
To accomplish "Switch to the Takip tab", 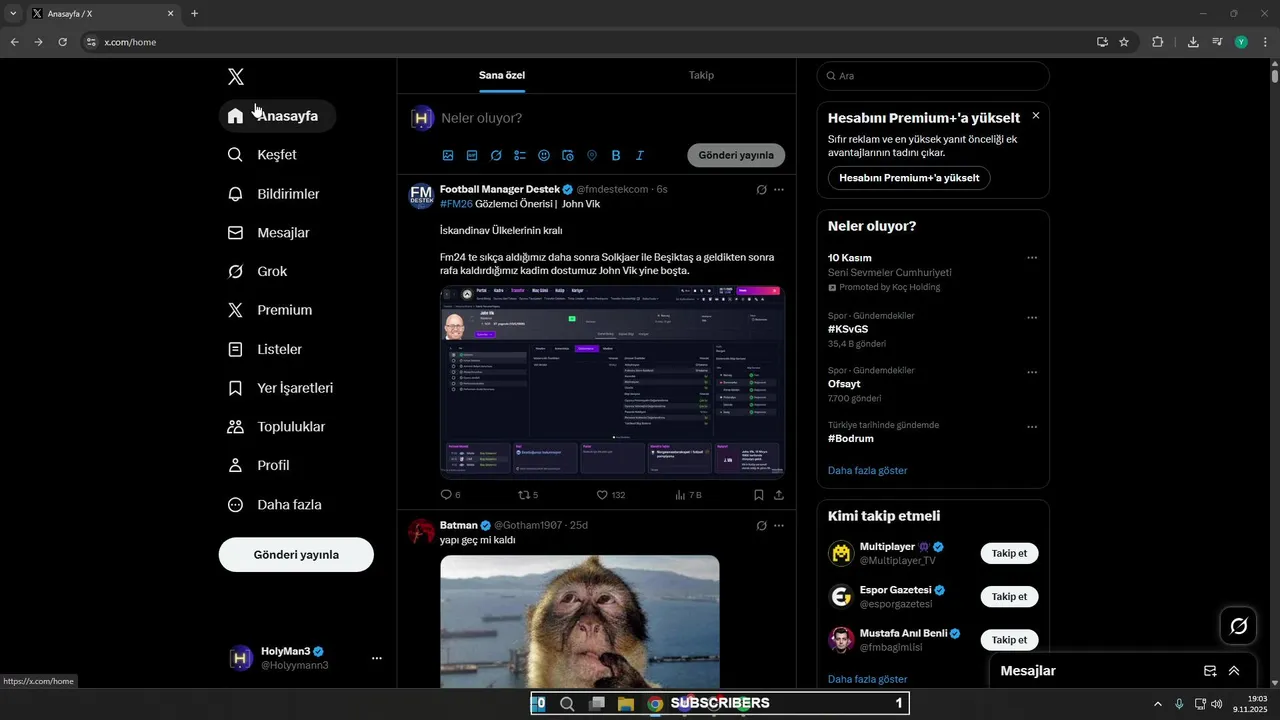I will [x=701, y=75].
